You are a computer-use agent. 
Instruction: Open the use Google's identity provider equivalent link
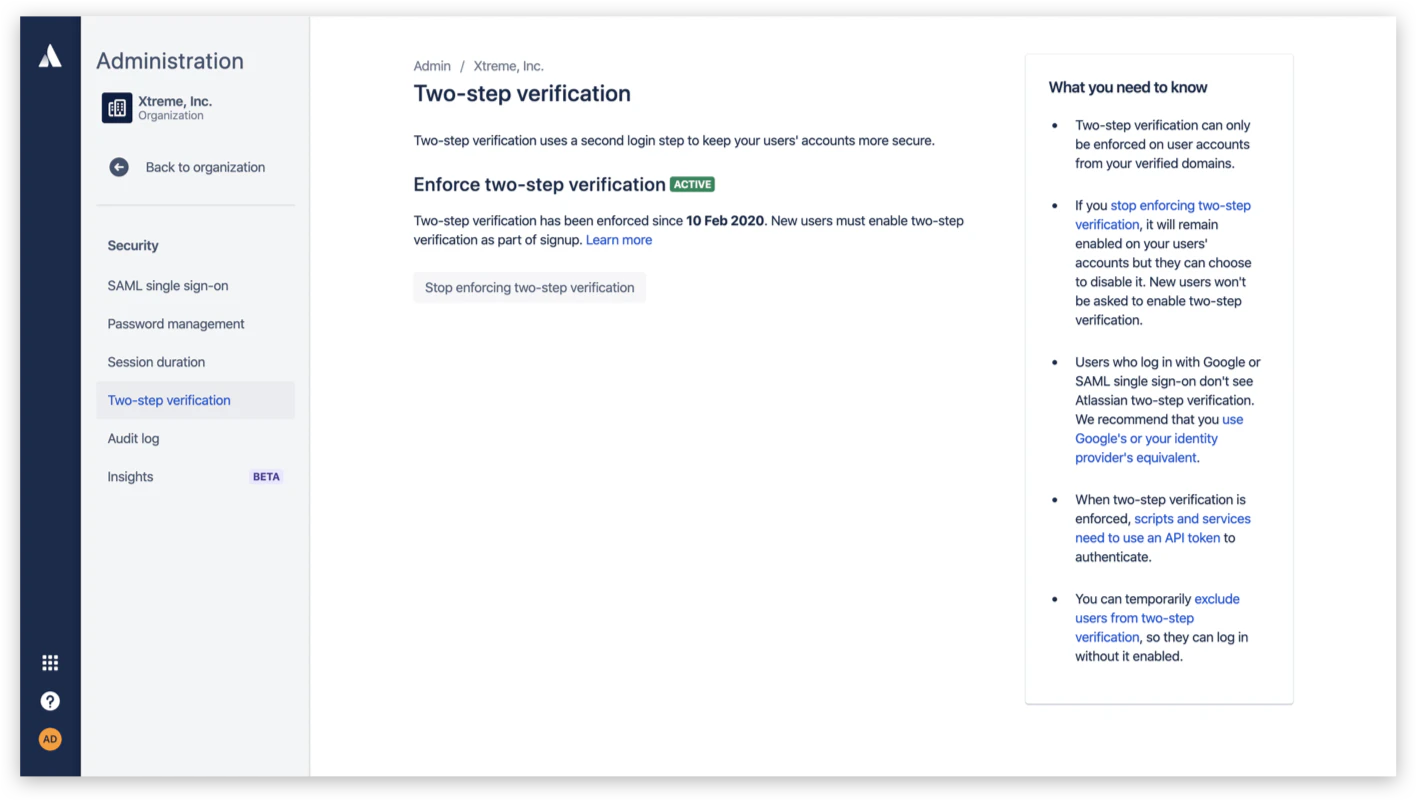point(1146,438)
